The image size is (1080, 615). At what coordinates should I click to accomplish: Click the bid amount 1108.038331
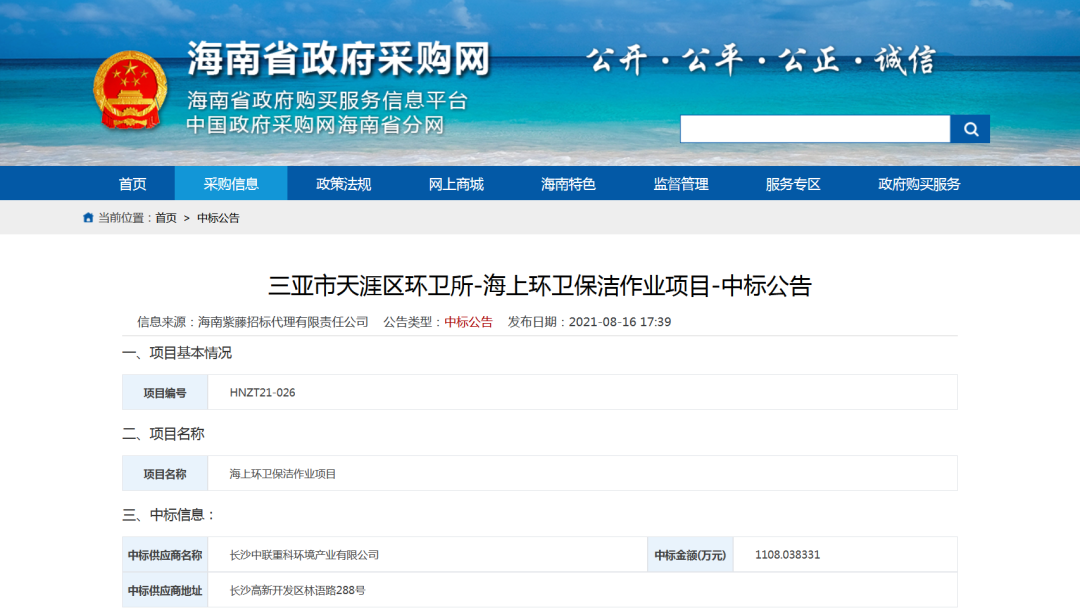click(787, 555)
